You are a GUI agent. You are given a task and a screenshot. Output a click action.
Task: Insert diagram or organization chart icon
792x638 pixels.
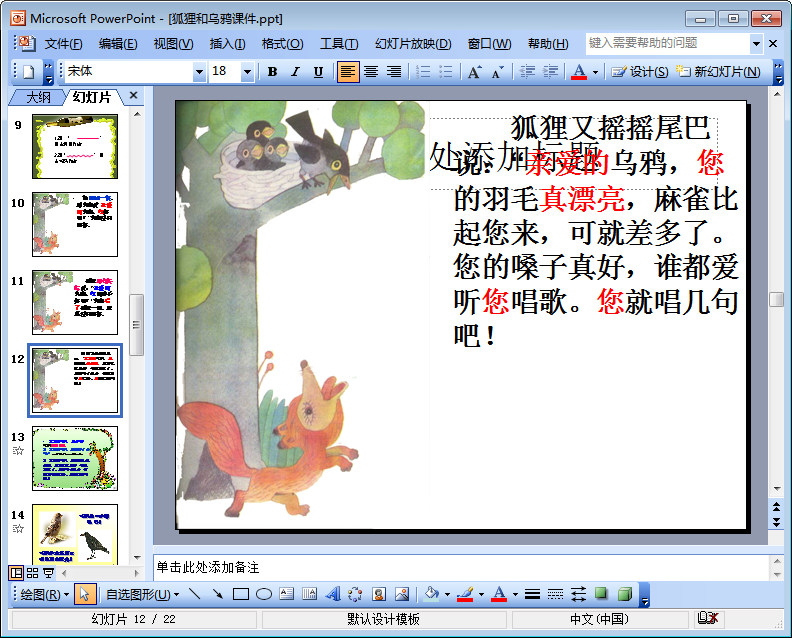coord(355,594)
